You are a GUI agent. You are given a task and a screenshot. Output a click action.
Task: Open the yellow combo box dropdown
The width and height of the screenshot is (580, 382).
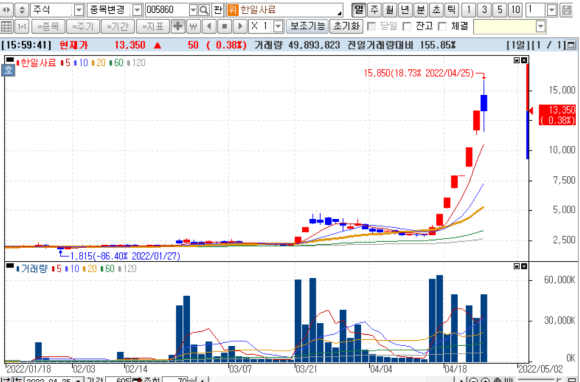[x=540, y=27]
